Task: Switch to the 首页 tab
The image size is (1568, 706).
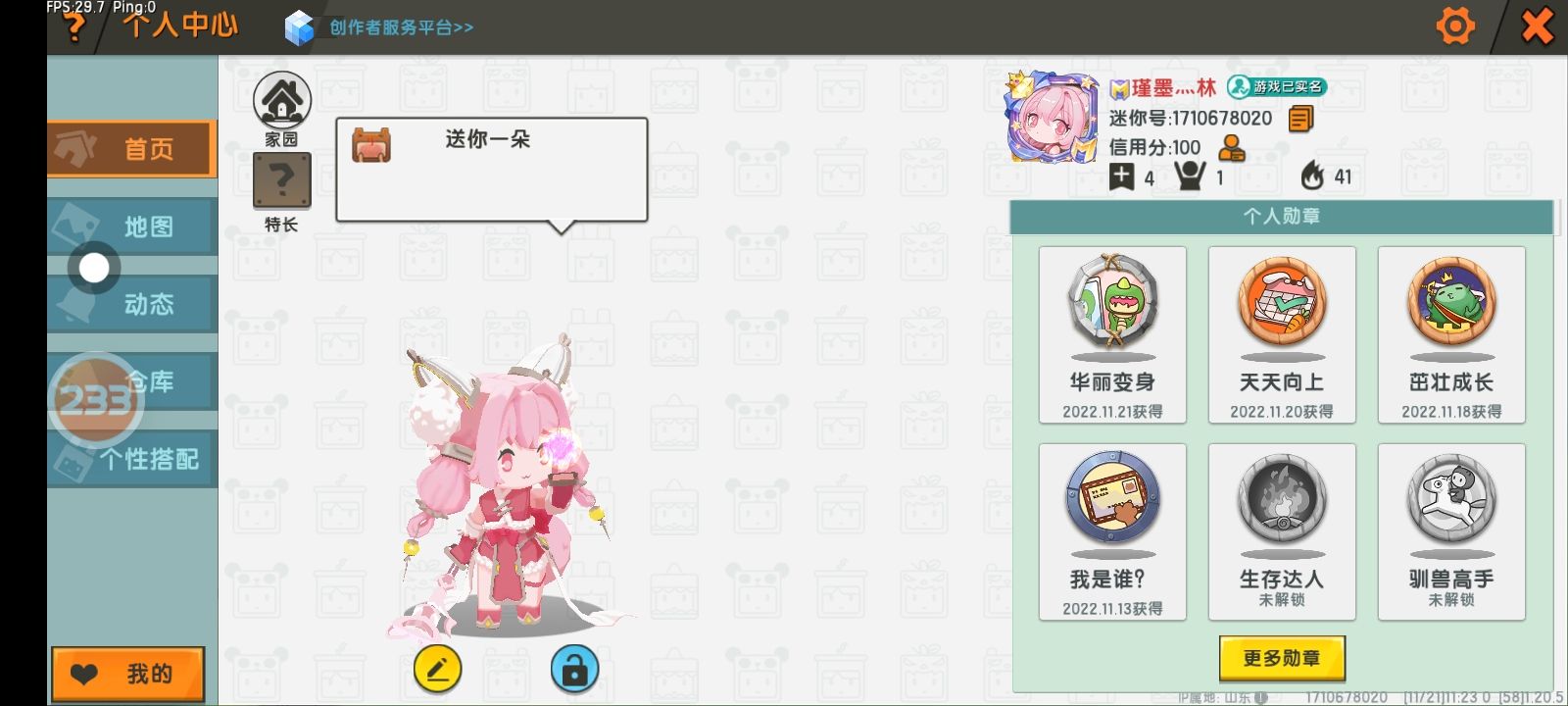Action: click(x=131, y=149)
